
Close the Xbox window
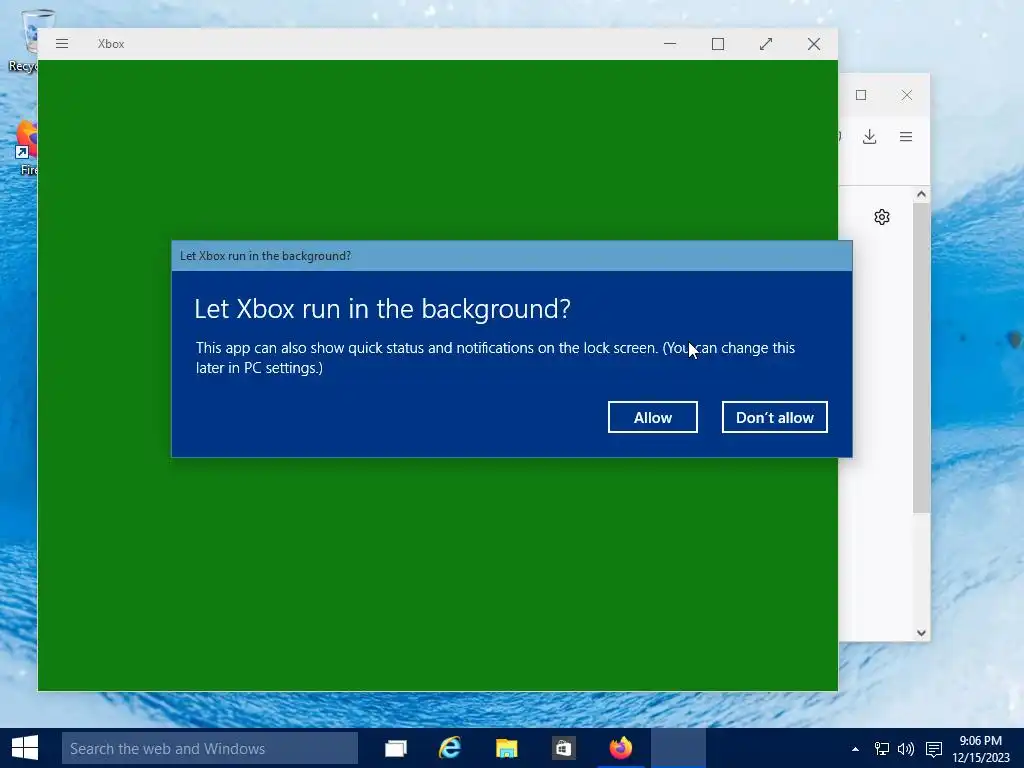pyautogui.click(x=814, y=44)
